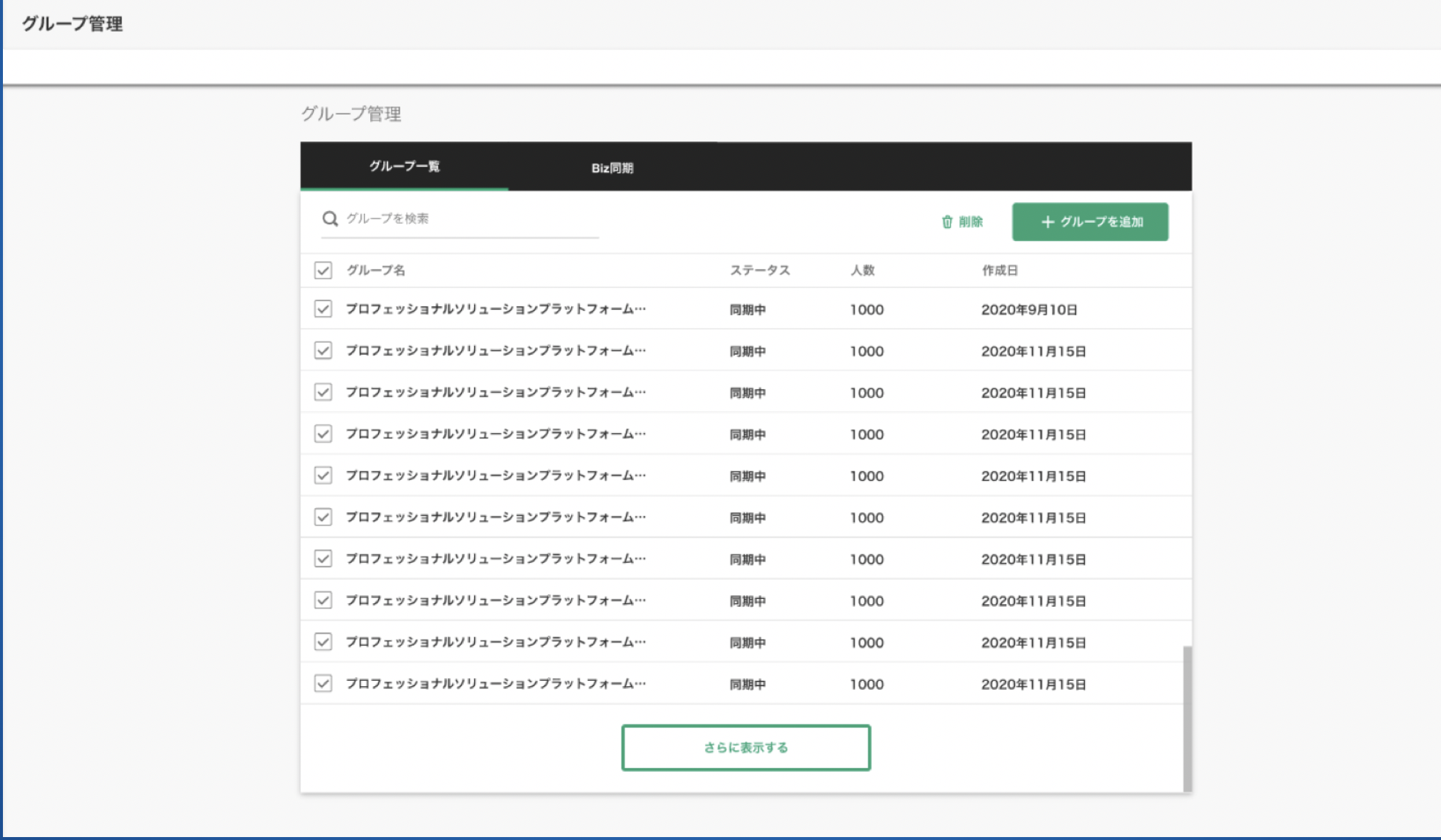Uncheck the checkbox in the 2020年9月10日 row
This screenshot has width=1441, height=840.
(323, 309)
